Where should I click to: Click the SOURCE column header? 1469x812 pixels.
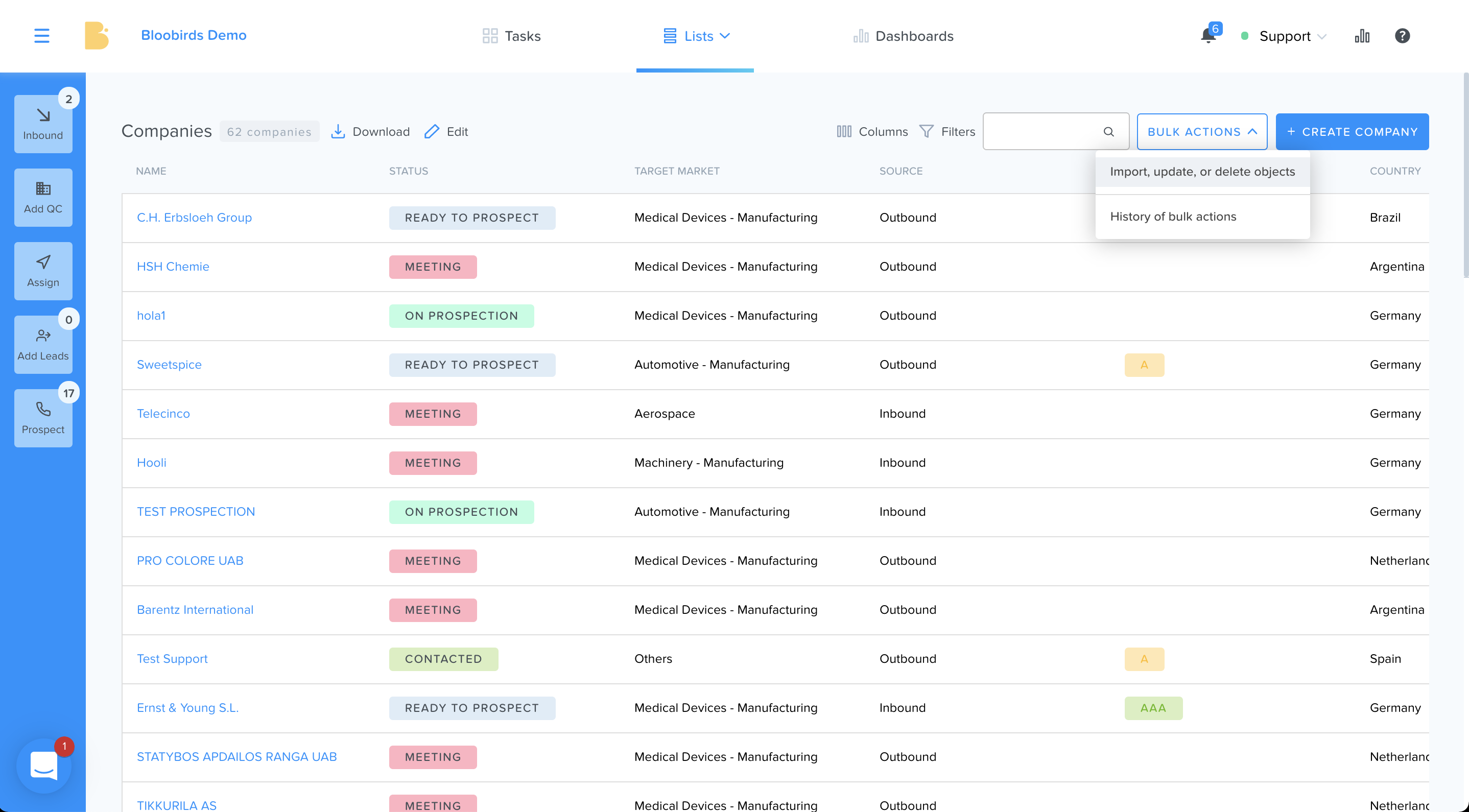coord(901,171)
